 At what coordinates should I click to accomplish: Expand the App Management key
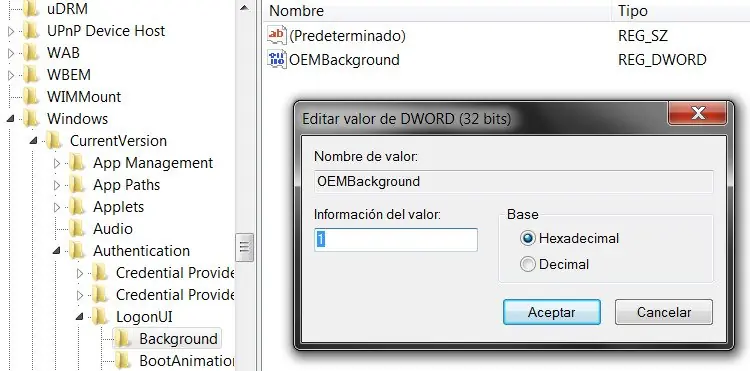click(x=56, y=163)
